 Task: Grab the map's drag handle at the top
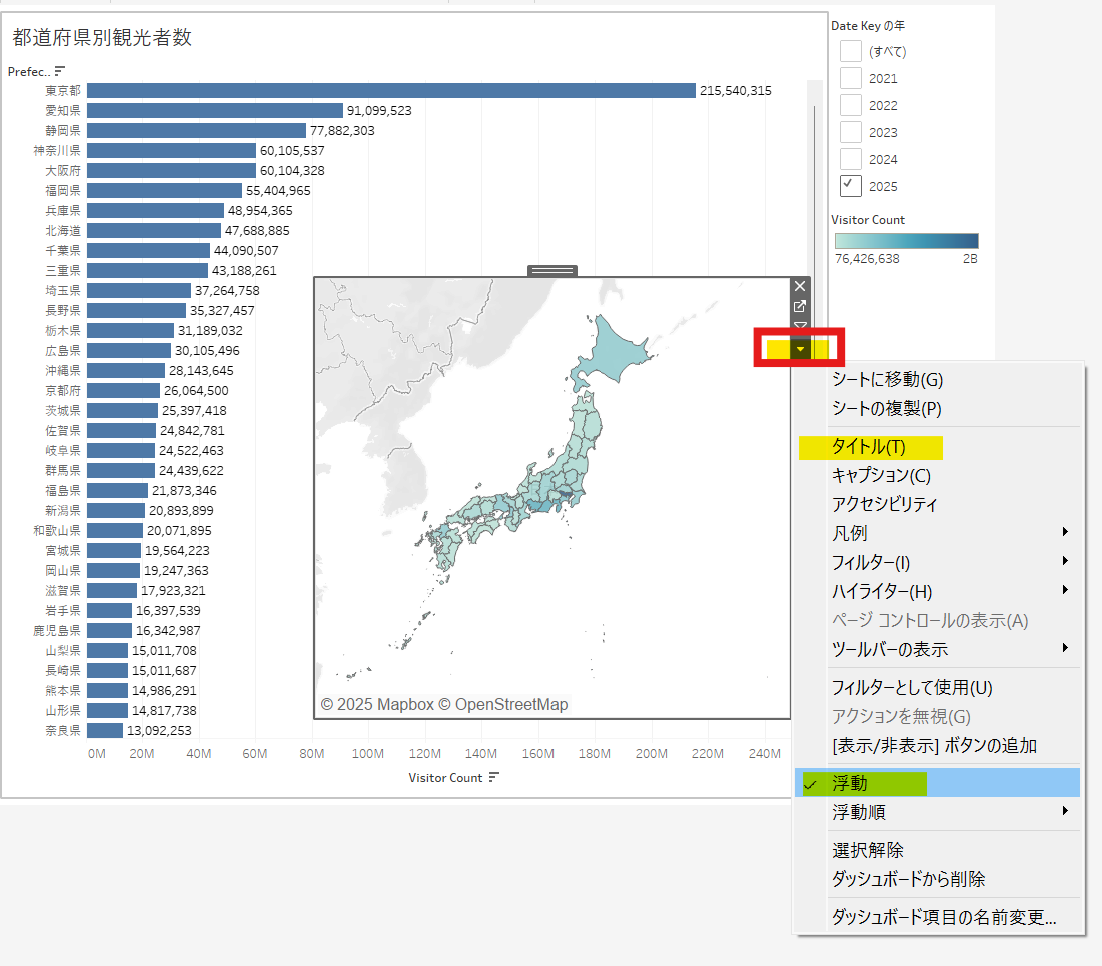(x=552, y=271)
